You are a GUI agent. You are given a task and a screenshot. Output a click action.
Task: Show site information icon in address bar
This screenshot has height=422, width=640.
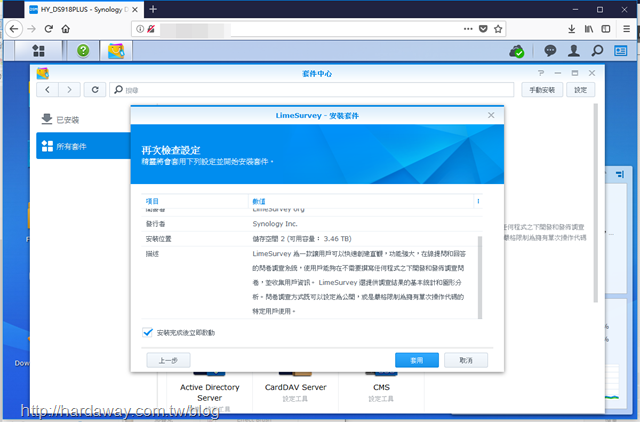pyautogui.click(x=140, y=29)
